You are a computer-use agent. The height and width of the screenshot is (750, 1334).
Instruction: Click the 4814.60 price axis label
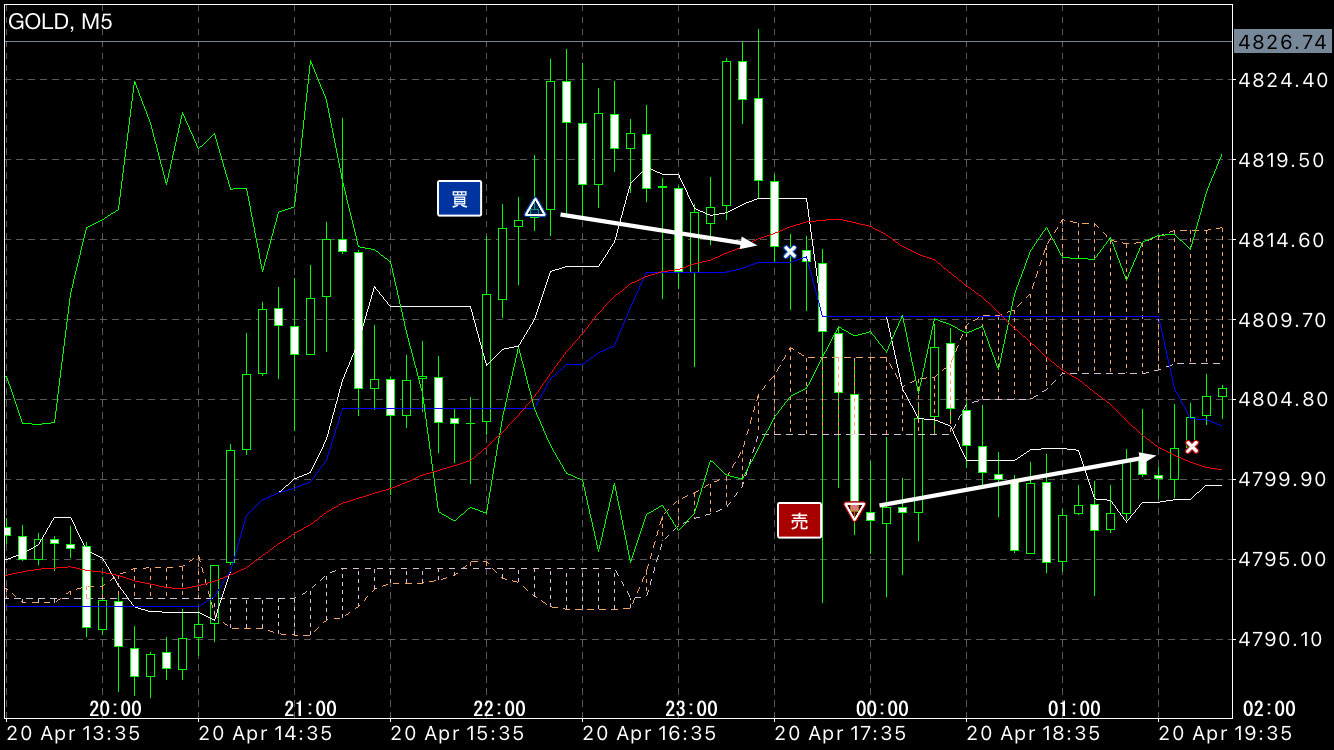[x=1281, y=240]
